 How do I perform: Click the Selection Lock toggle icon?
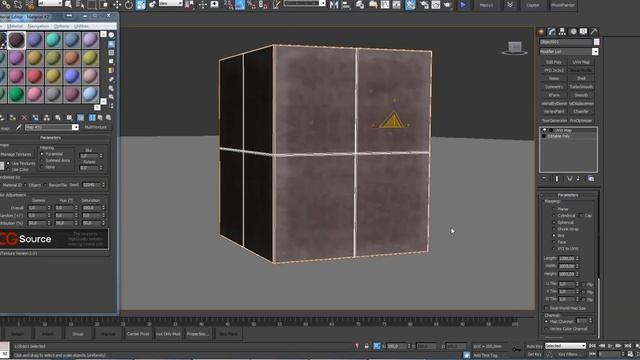367,346
